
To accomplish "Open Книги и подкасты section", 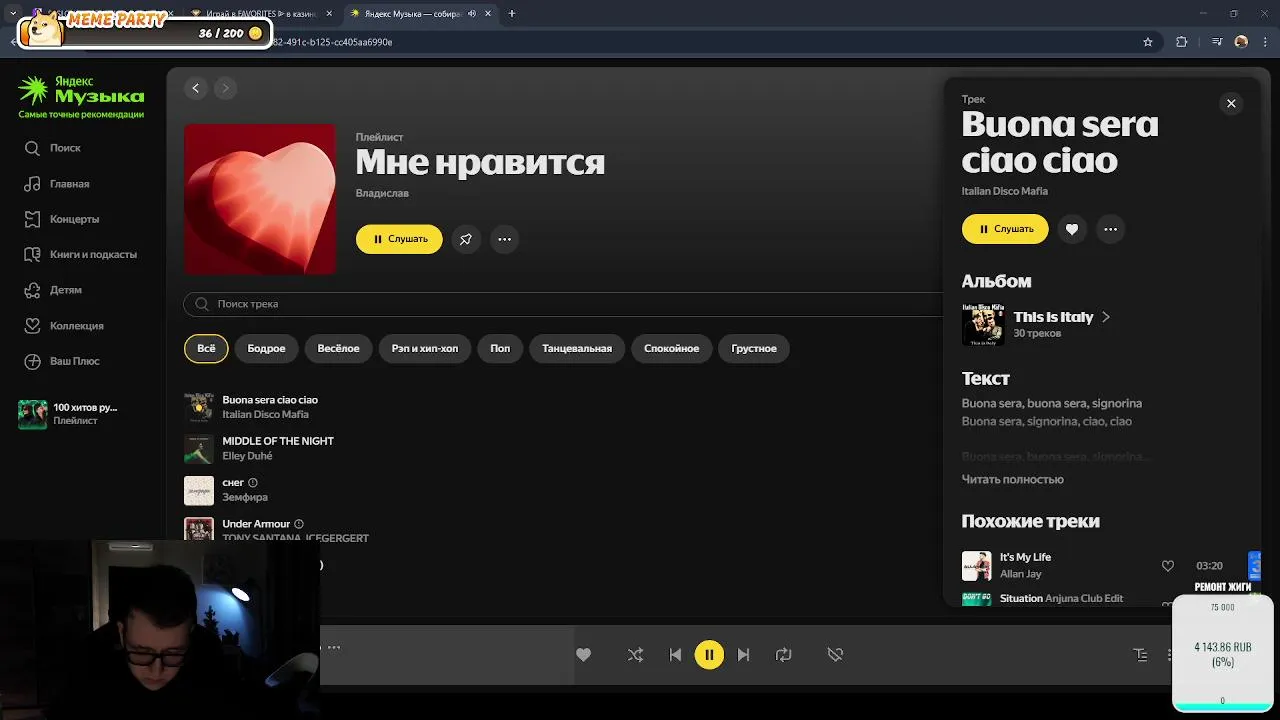I will (81, 254).
